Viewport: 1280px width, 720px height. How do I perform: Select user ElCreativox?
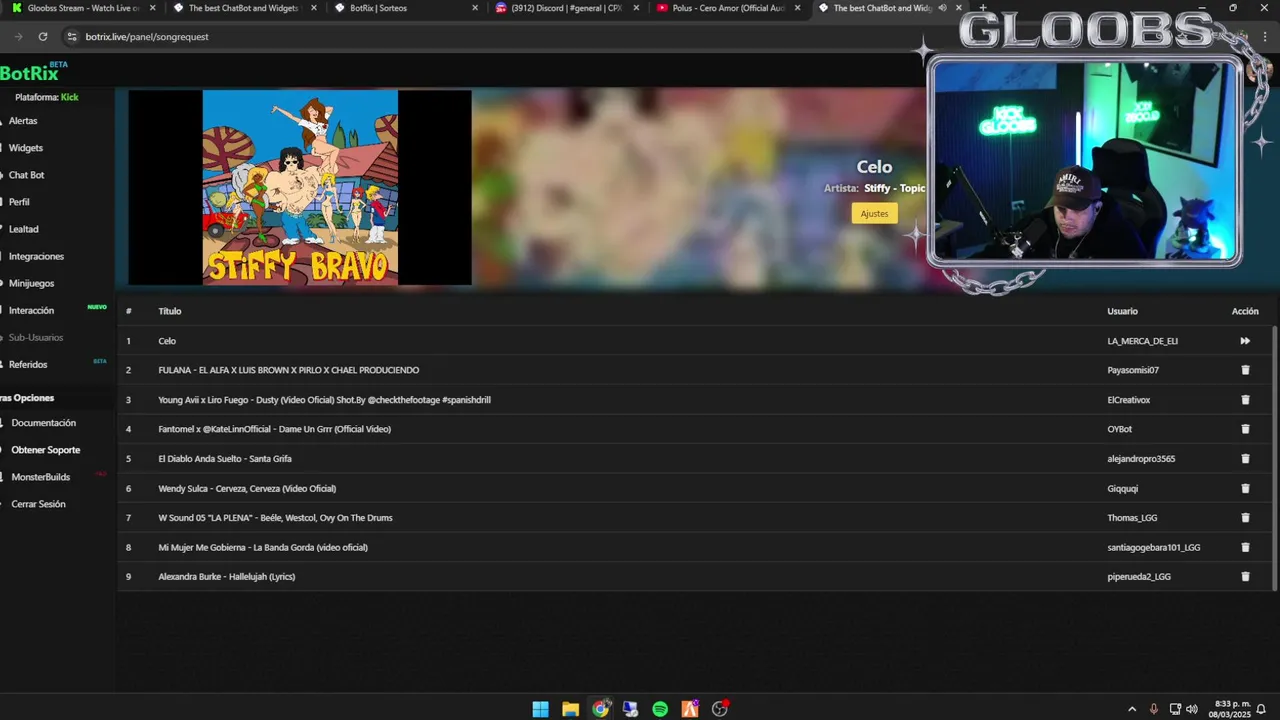[x=1129, y=400]
